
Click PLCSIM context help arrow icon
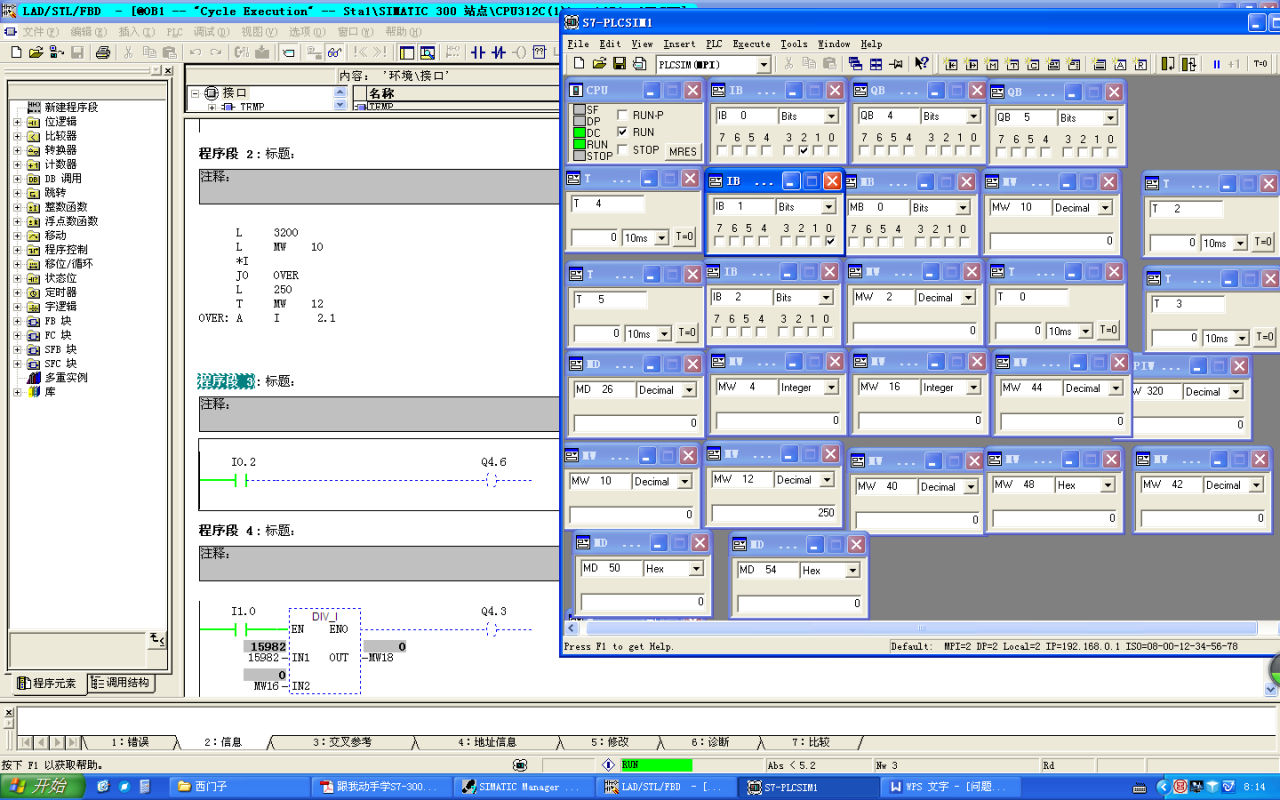click(922, 63)
